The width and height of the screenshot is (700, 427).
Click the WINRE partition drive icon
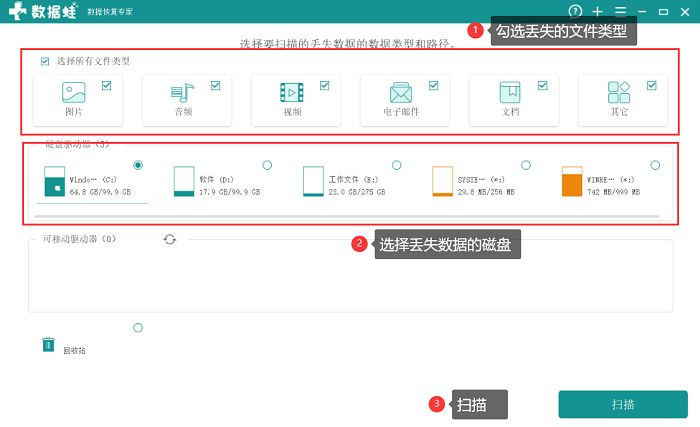click(x=572, y=181)
